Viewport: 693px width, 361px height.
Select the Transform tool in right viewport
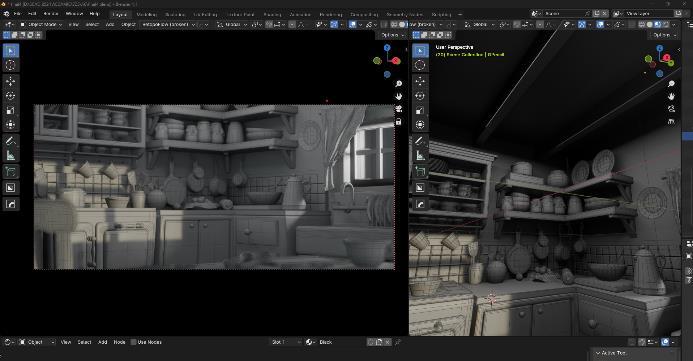point(420,125)
